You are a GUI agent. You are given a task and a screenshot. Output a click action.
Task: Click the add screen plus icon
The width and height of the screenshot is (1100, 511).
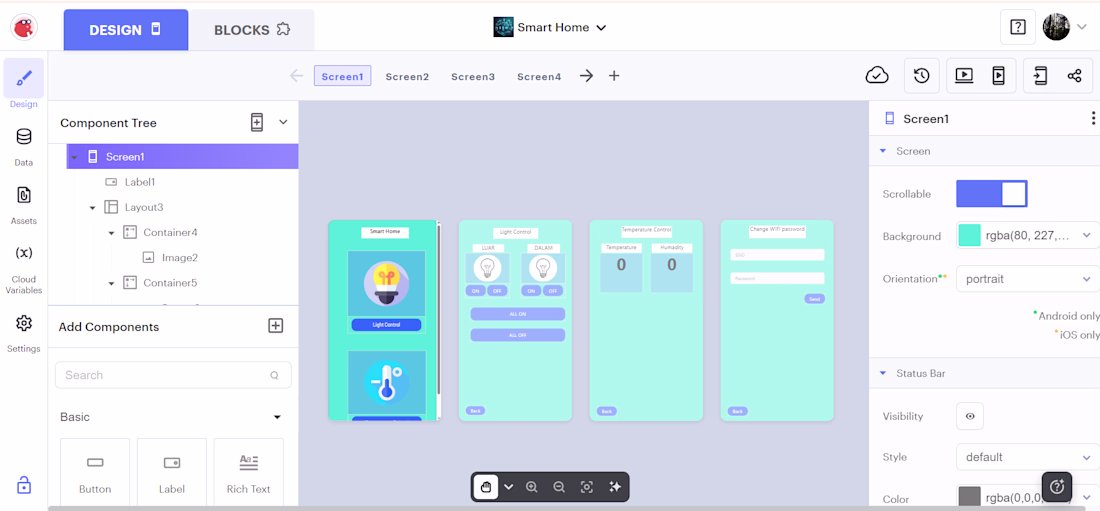coord(614,76)
